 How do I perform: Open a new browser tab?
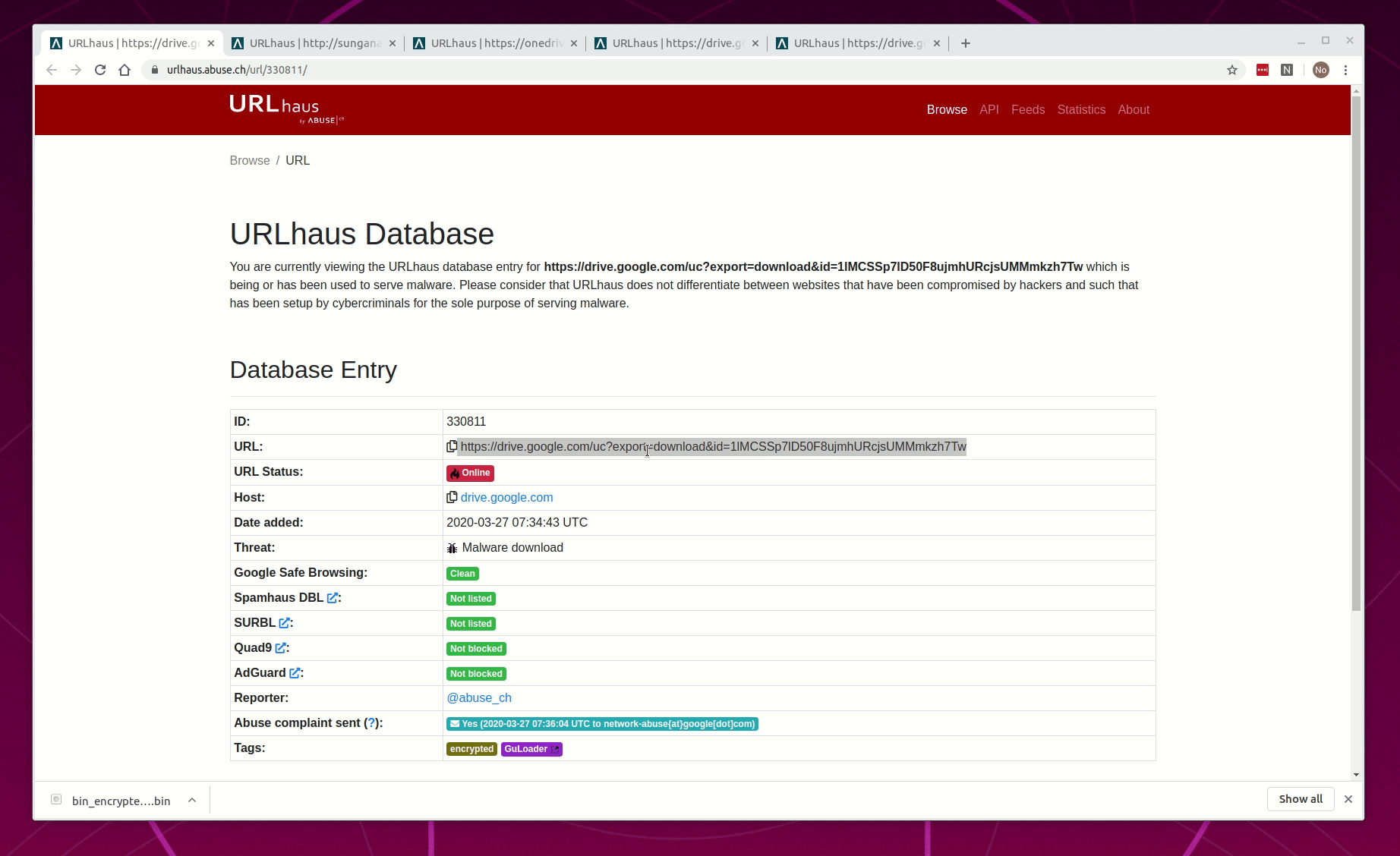point(966,43)
